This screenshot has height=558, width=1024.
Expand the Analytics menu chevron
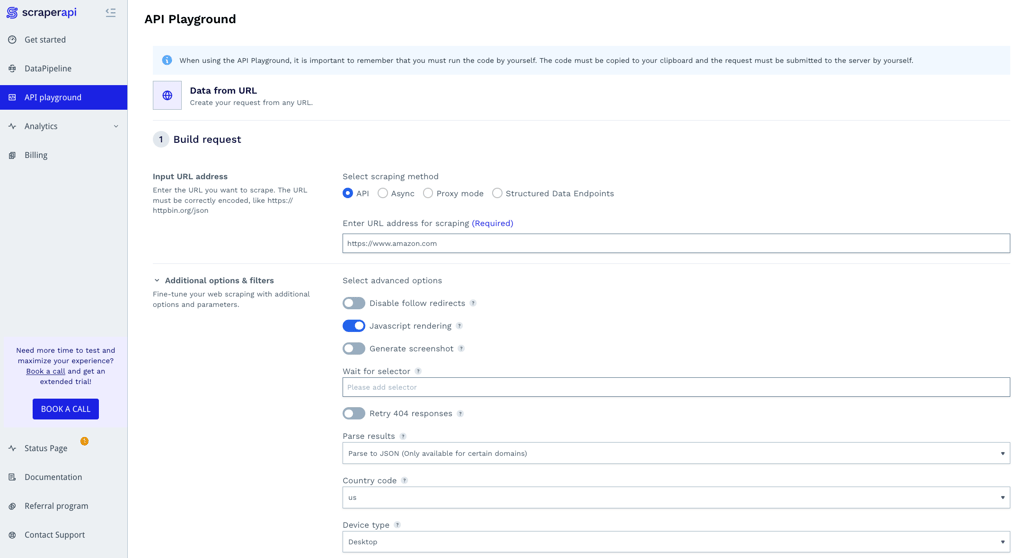point(116,126)
